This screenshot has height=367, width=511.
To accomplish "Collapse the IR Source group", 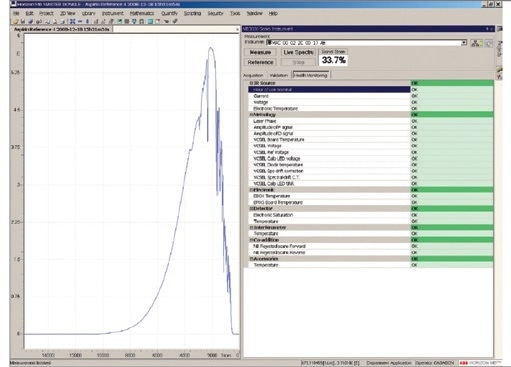I will (251, 83).
